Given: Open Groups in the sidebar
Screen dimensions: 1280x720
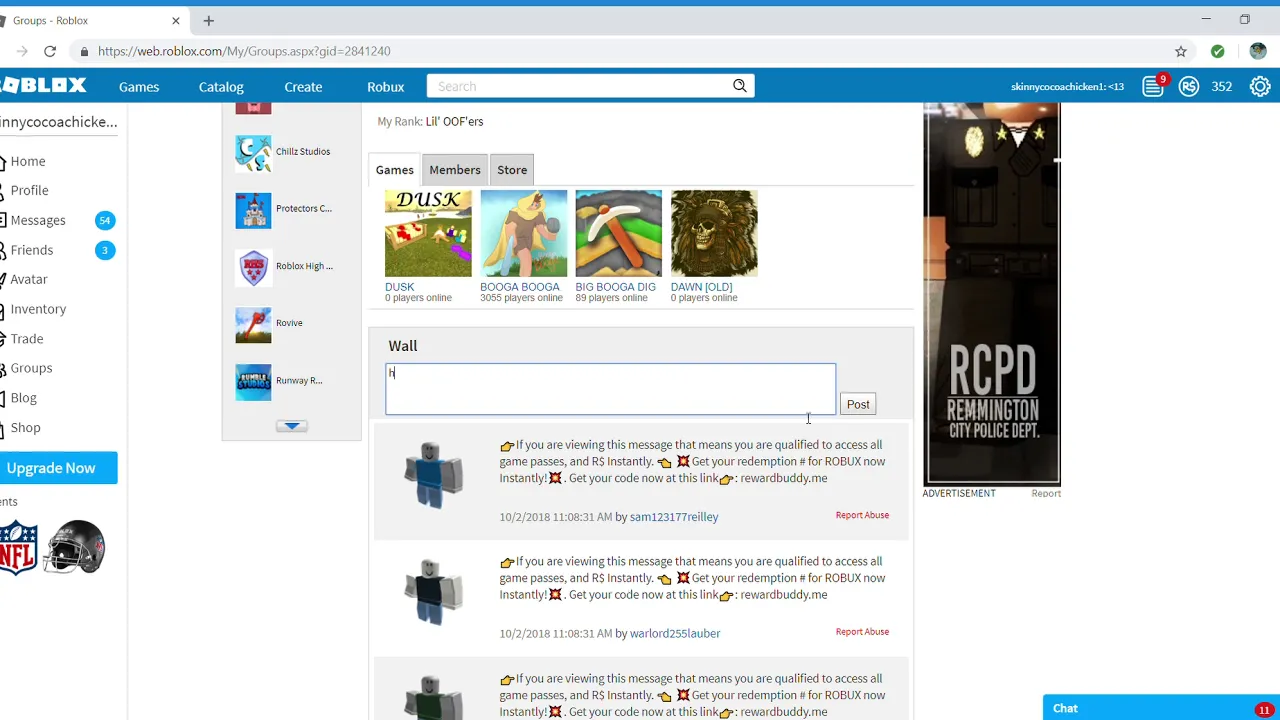Looking at the screenshot, I should pyautogui.click(x=31, y=368).
